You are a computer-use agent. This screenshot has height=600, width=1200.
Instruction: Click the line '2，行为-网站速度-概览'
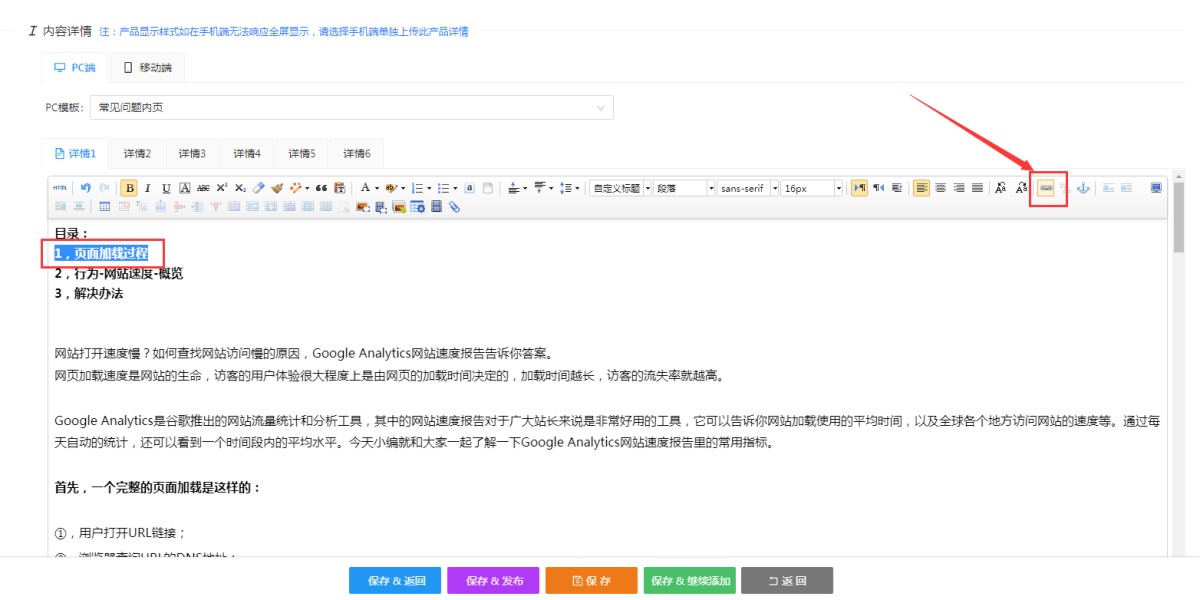click(119, 273)
